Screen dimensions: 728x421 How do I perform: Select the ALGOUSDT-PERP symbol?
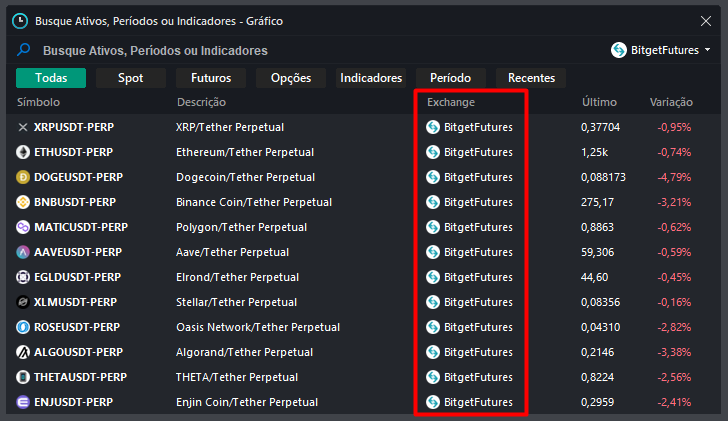pos(78,352)
